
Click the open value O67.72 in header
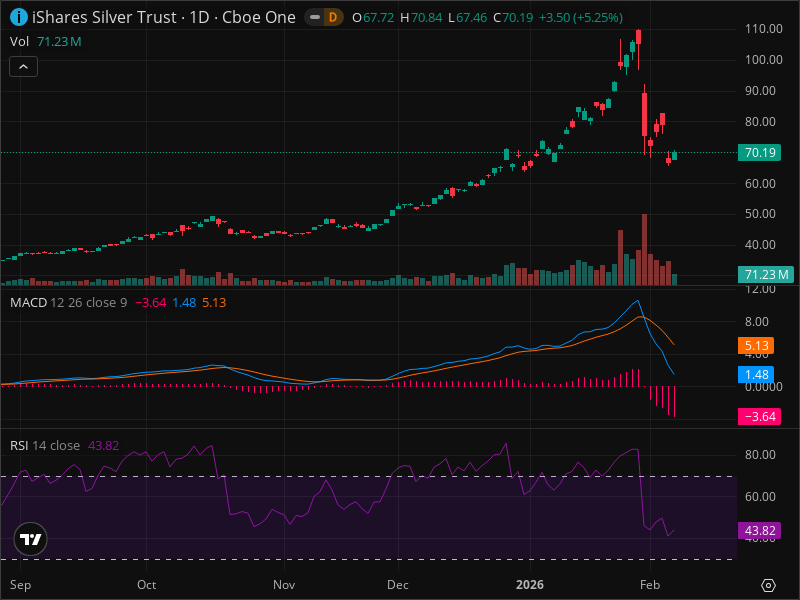pyautogui.click(x=373, y=18)
